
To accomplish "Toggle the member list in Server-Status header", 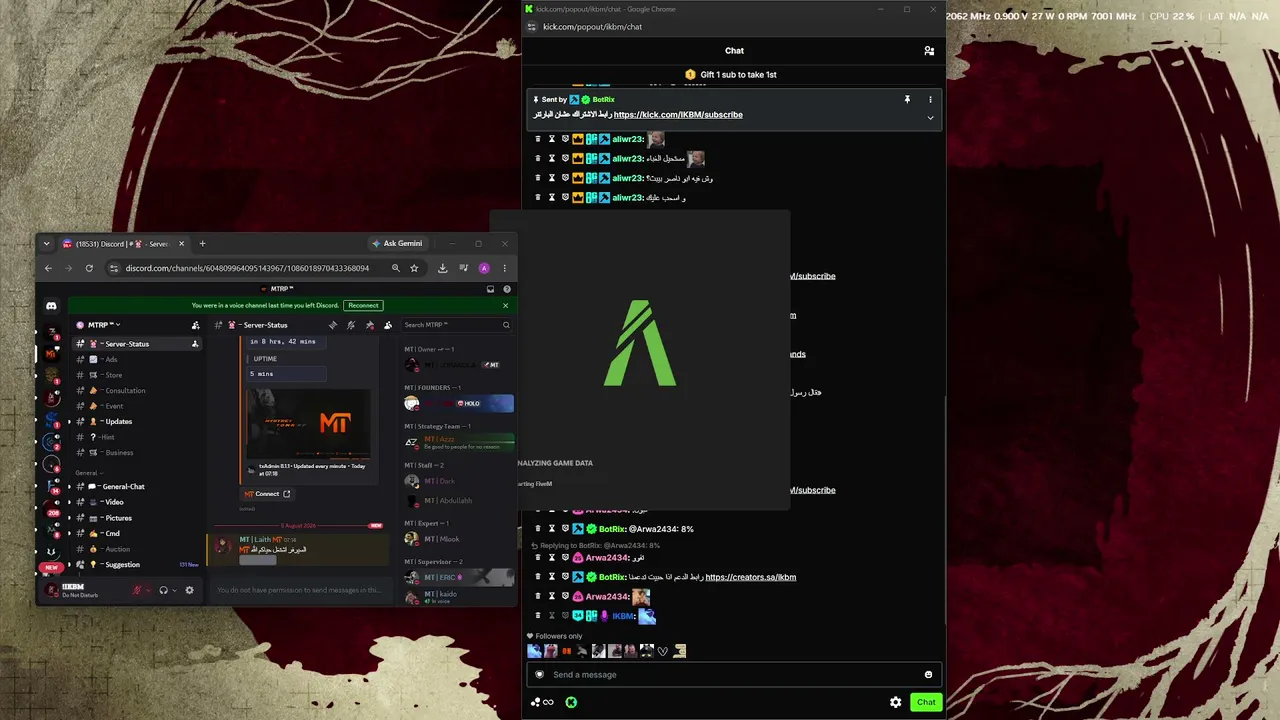I will pos(388,325).
